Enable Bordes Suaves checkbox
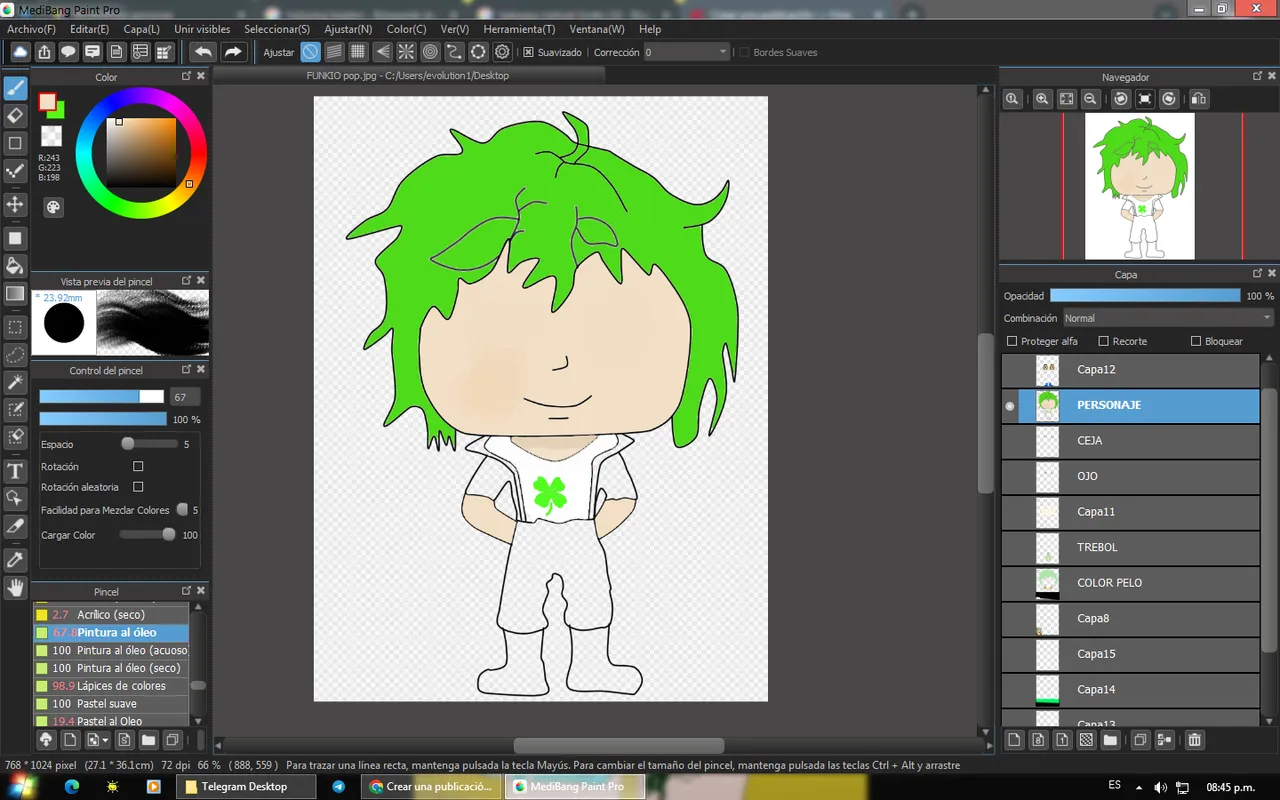 click(744, 52)
